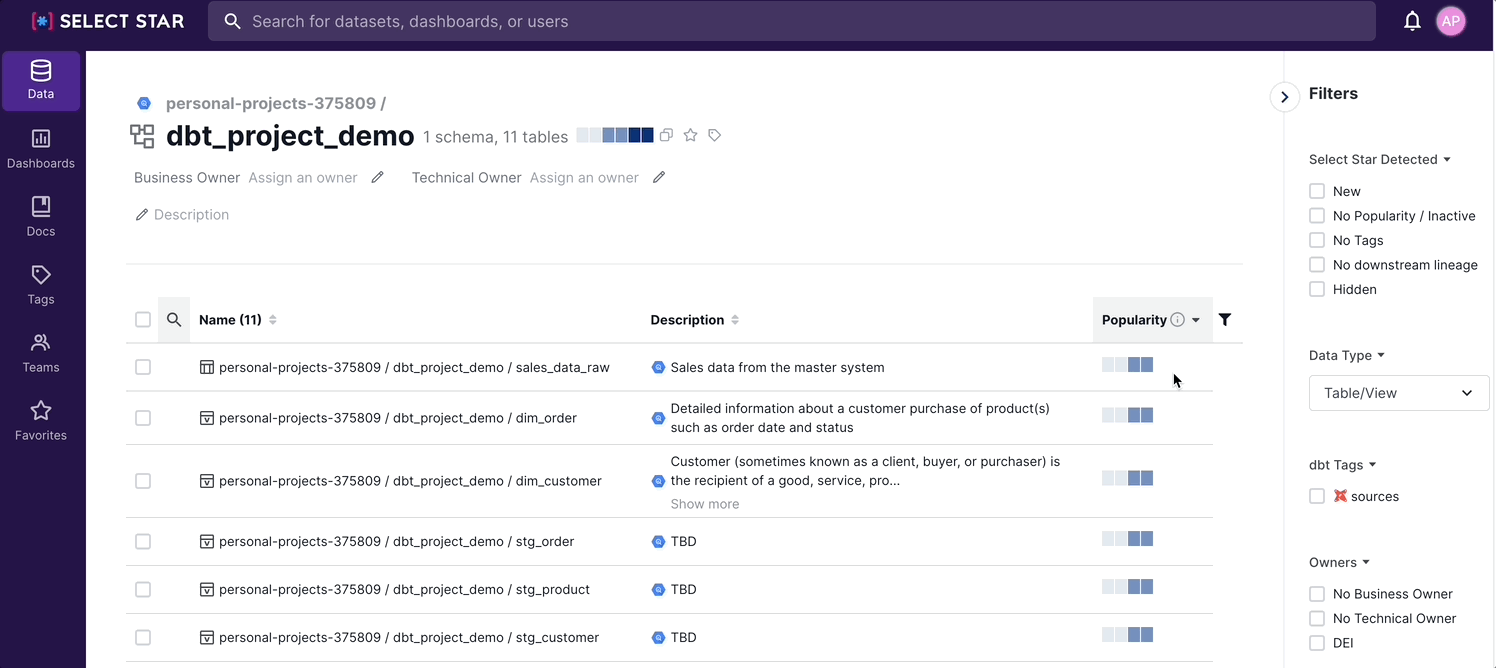Enable No Business Owner filter
1496x668 pixels.
pyautogui.click(x=1317, y=594)
